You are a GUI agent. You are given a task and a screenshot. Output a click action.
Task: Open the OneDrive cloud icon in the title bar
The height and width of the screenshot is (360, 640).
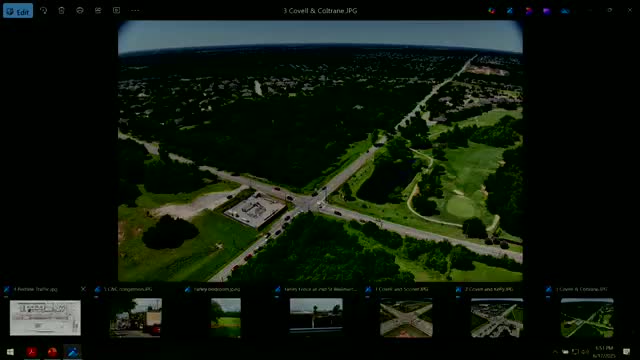coord(565,11)
